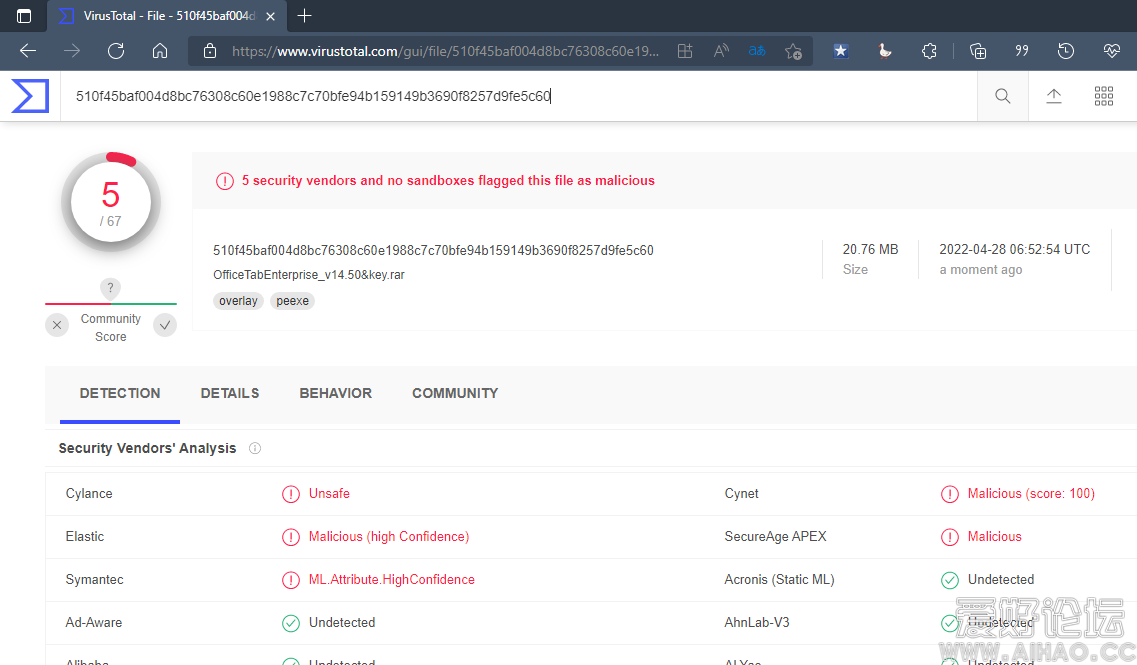Click the 'peexe' tag
Viewport: 1137px width, 665px height.
292,301
